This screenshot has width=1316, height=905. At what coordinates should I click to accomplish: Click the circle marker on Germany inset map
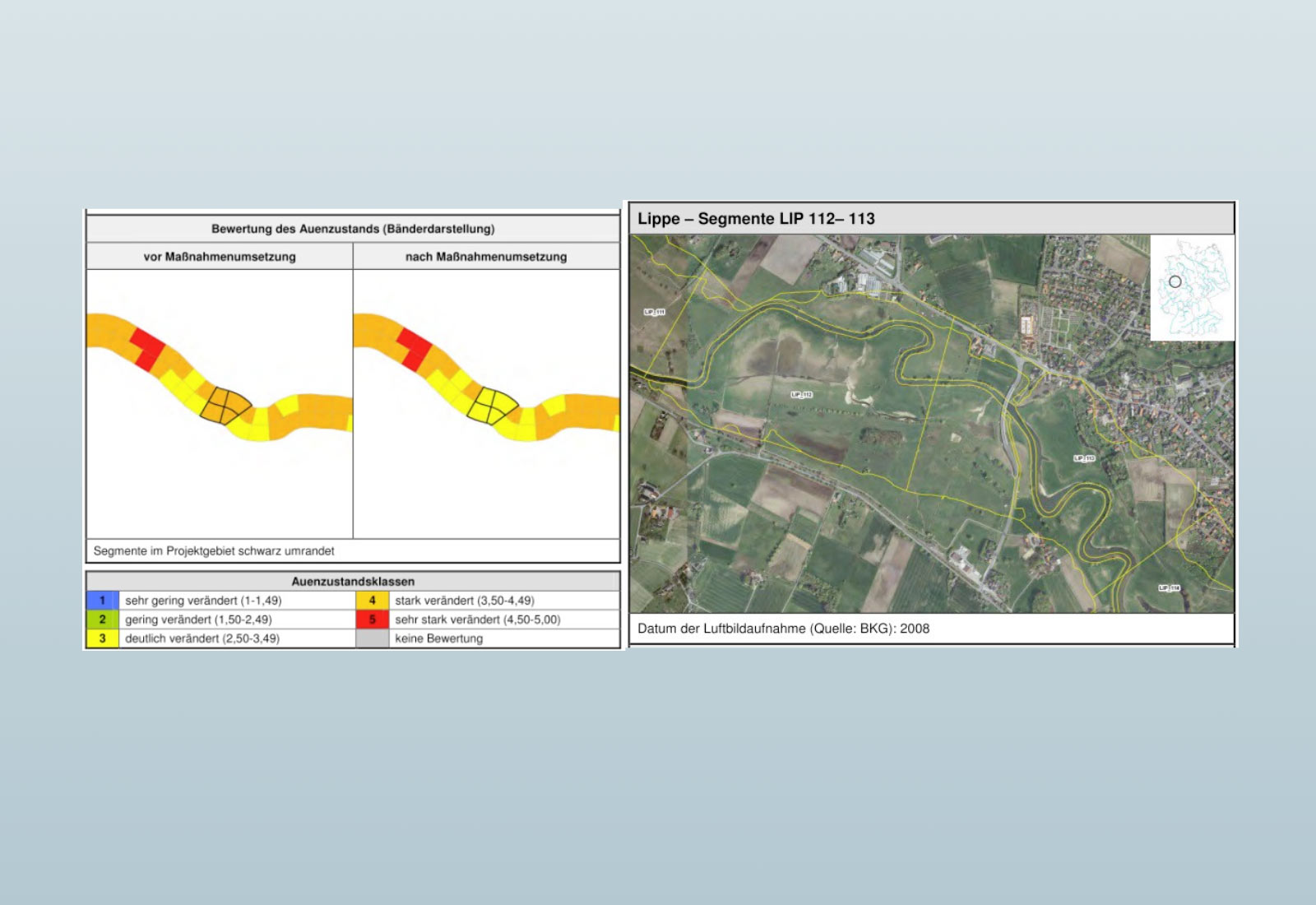[x=1175, y=281]
